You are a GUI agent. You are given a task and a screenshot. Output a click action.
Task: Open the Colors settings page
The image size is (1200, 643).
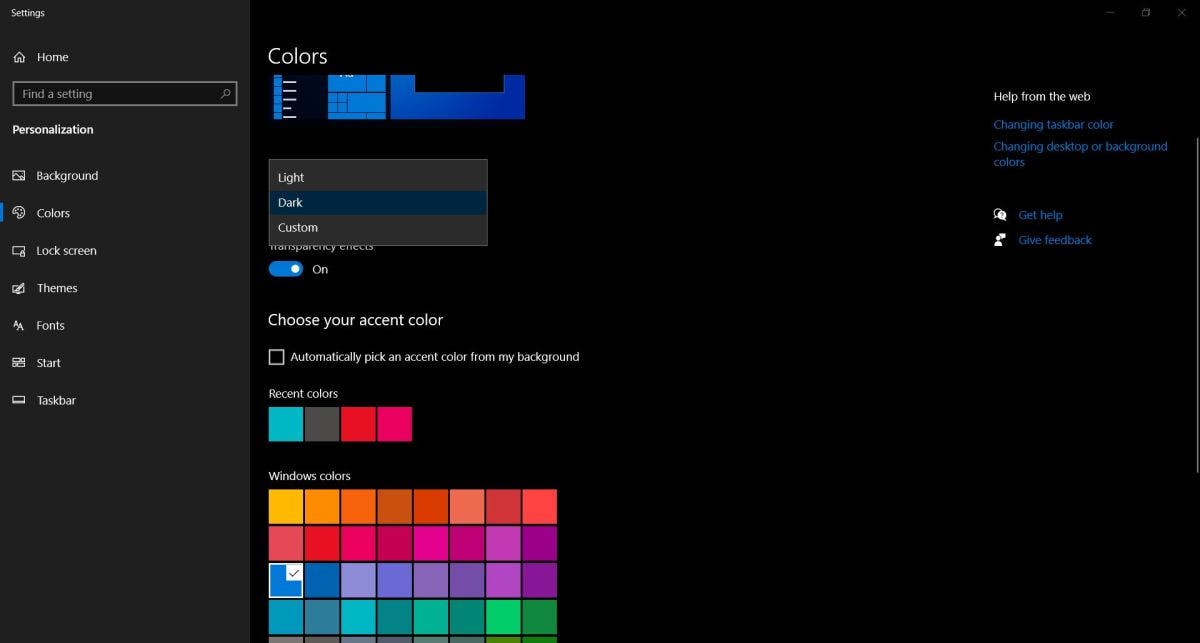[x=53, y=213]
